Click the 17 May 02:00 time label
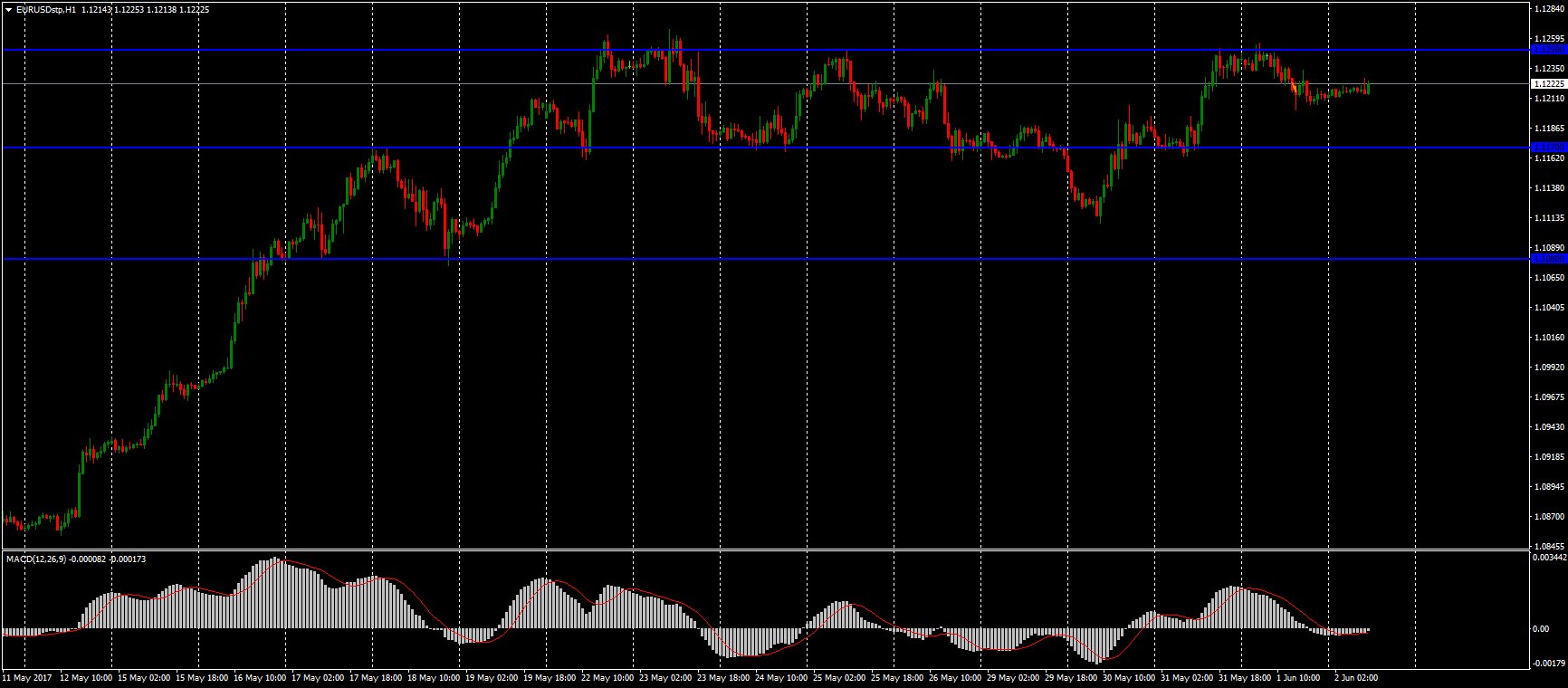Screen dimensions: 1568x688 pos(319,677)
